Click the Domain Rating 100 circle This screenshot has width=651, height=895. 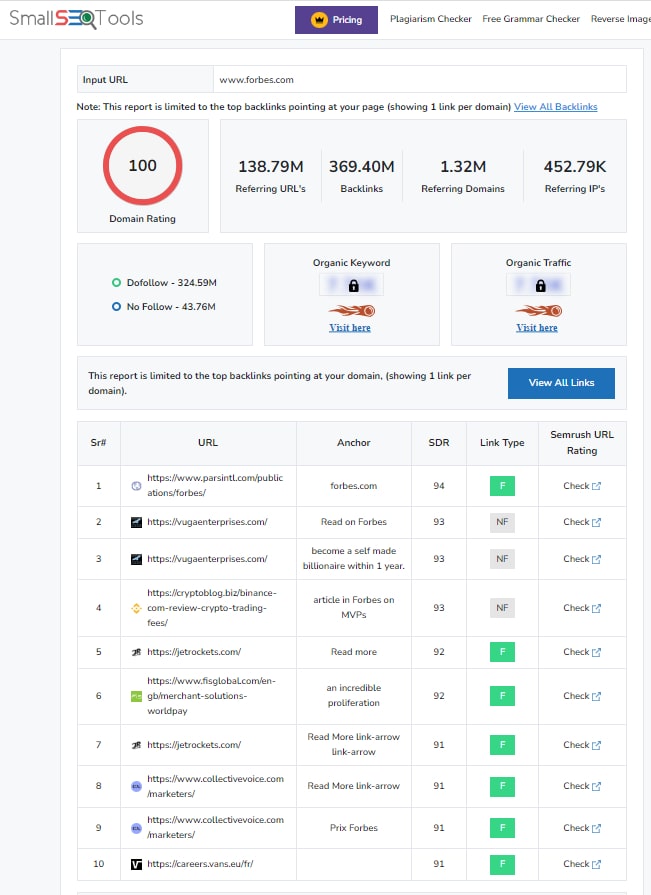[143, 166]
